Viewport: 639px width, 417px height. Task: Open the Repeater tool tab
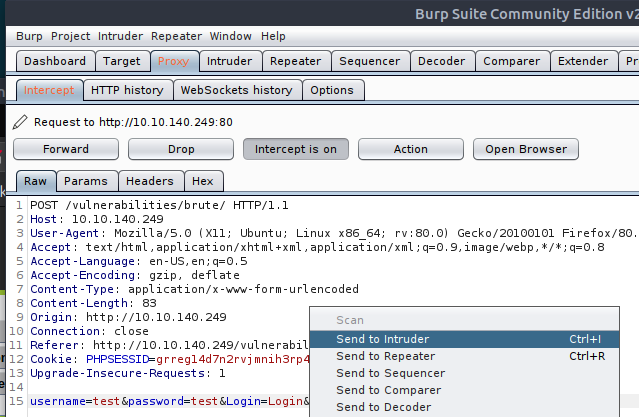click(295, 61)
